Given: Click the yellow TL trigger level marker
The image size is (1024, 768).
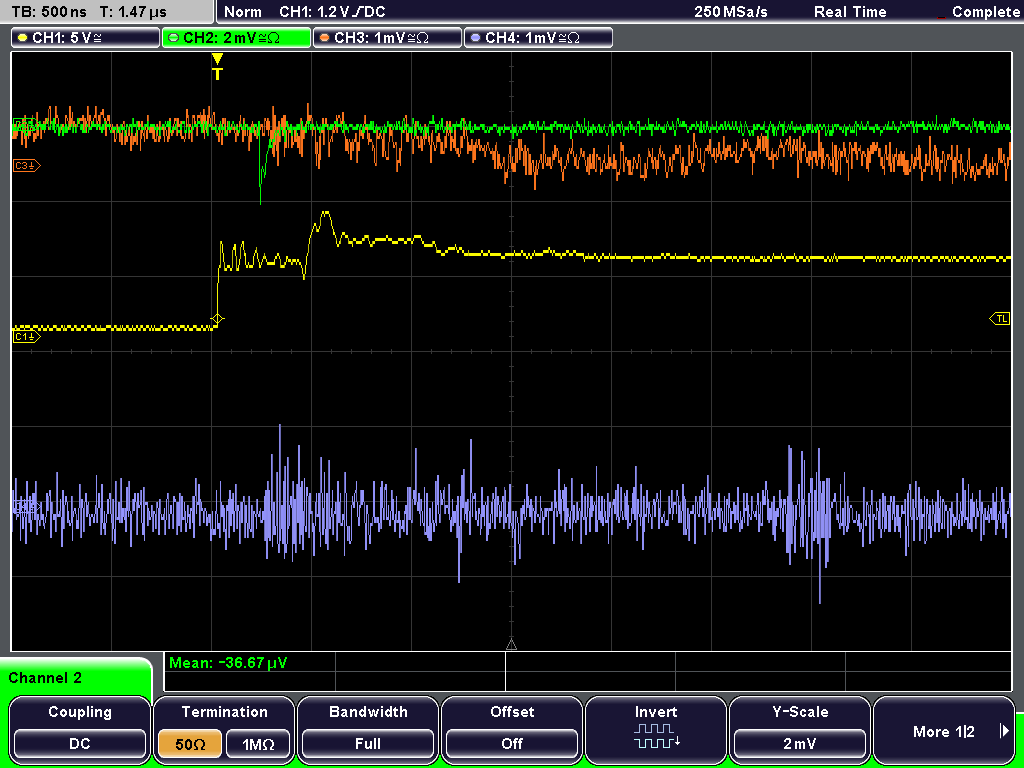Looking at the screenshot, I should click(x=1000, y=319).
